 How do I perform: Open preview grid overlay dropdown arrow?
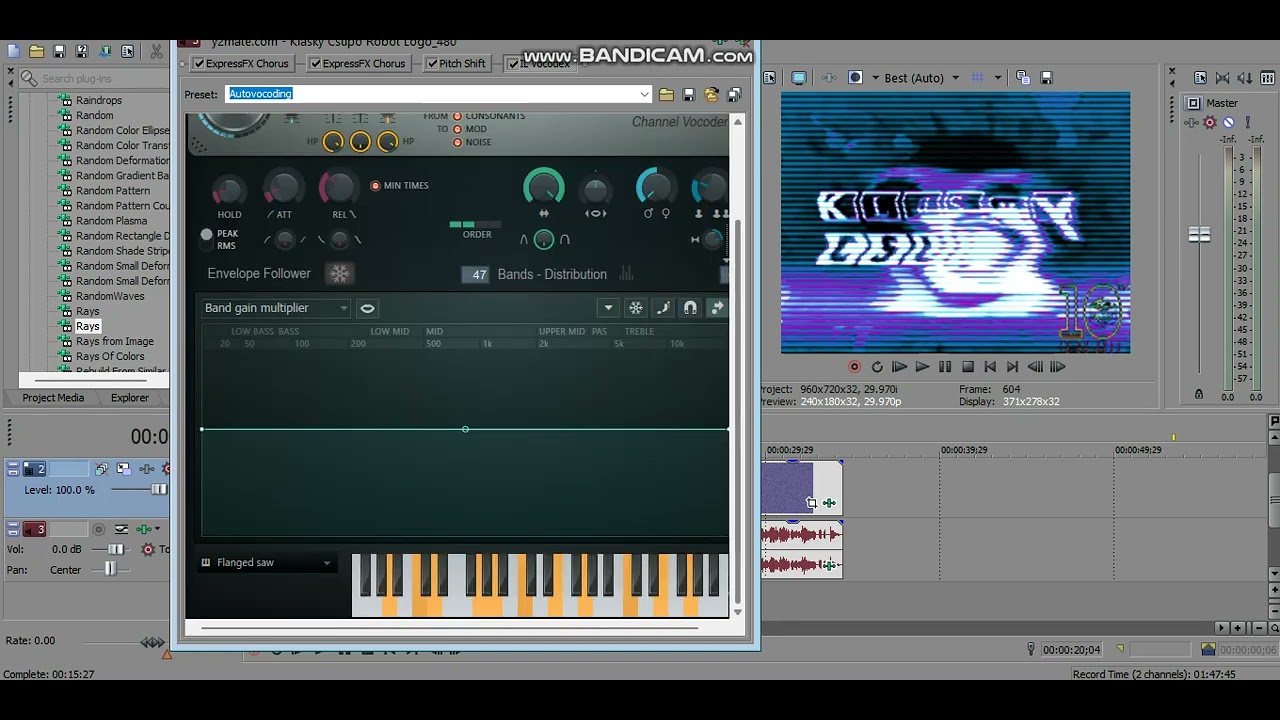point(997,78)
